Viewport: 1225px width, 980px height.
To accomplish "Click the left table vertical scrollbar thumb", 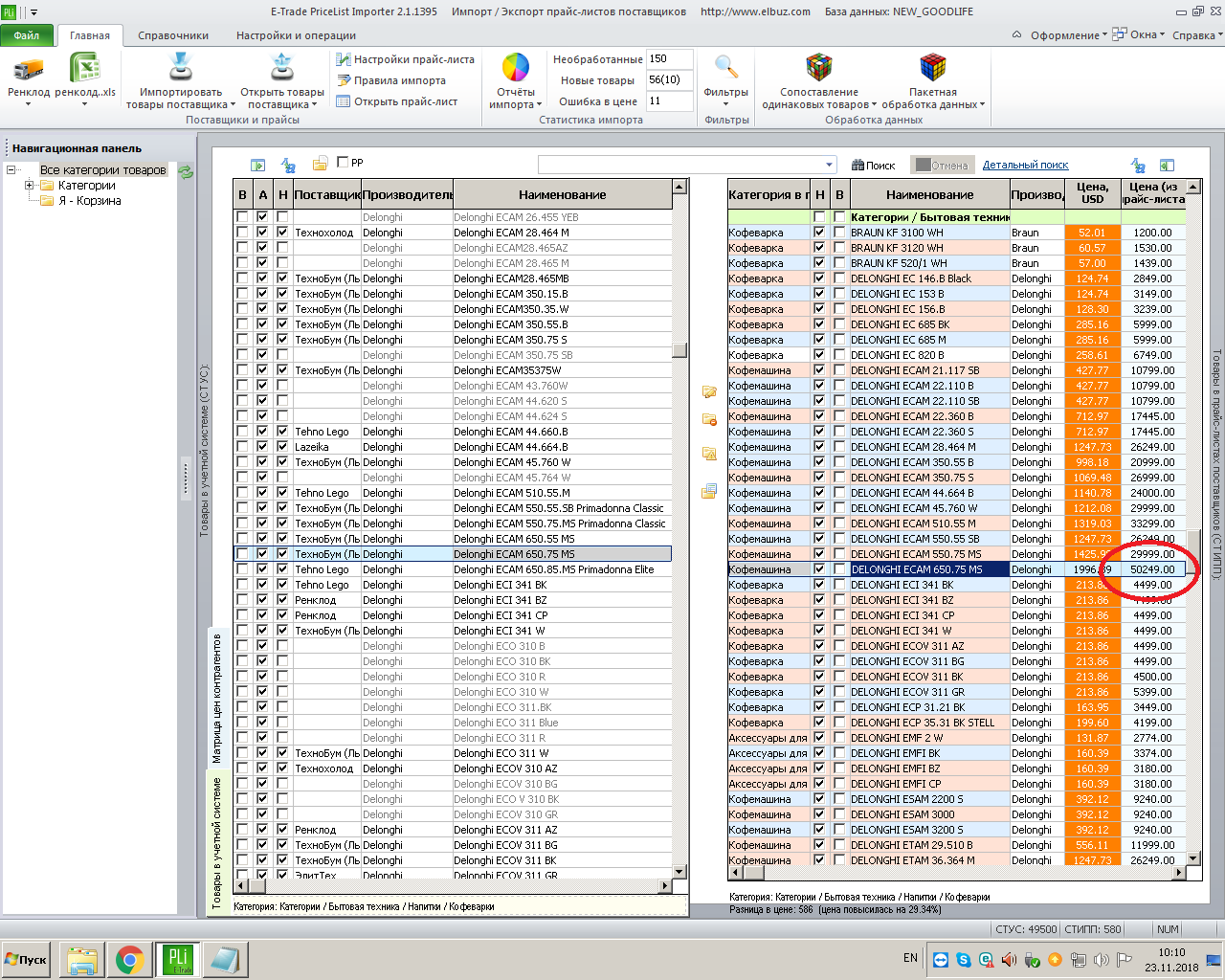I will pos(679,349).
